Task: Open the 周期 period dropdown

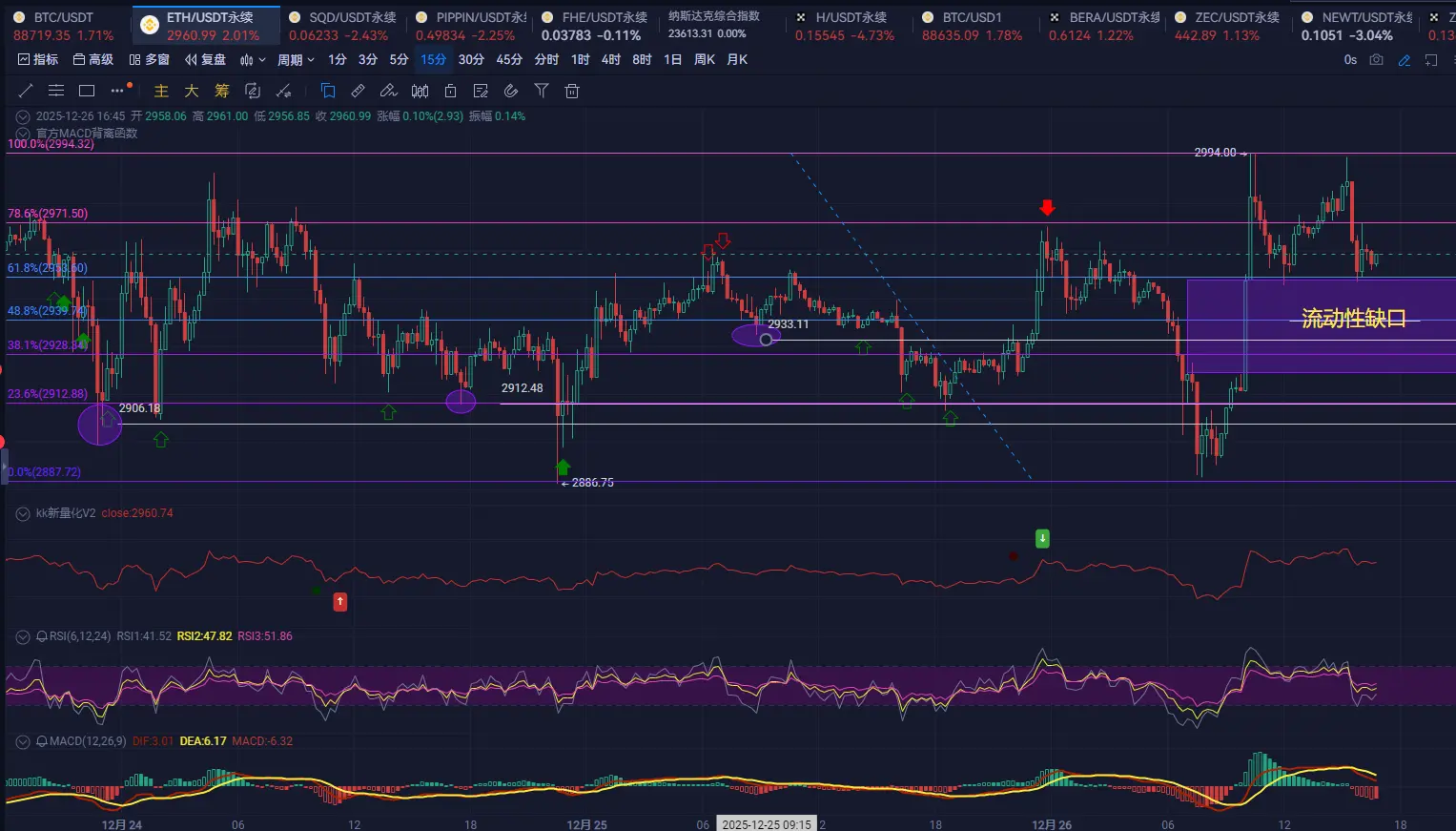Action: [296, 59]
